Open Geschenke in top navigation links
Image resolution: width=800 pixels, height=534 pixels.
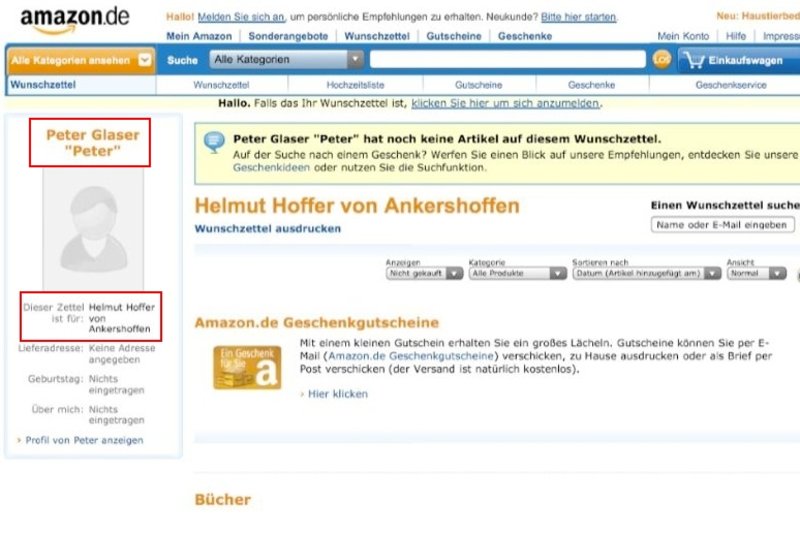[x=525, y=36]
